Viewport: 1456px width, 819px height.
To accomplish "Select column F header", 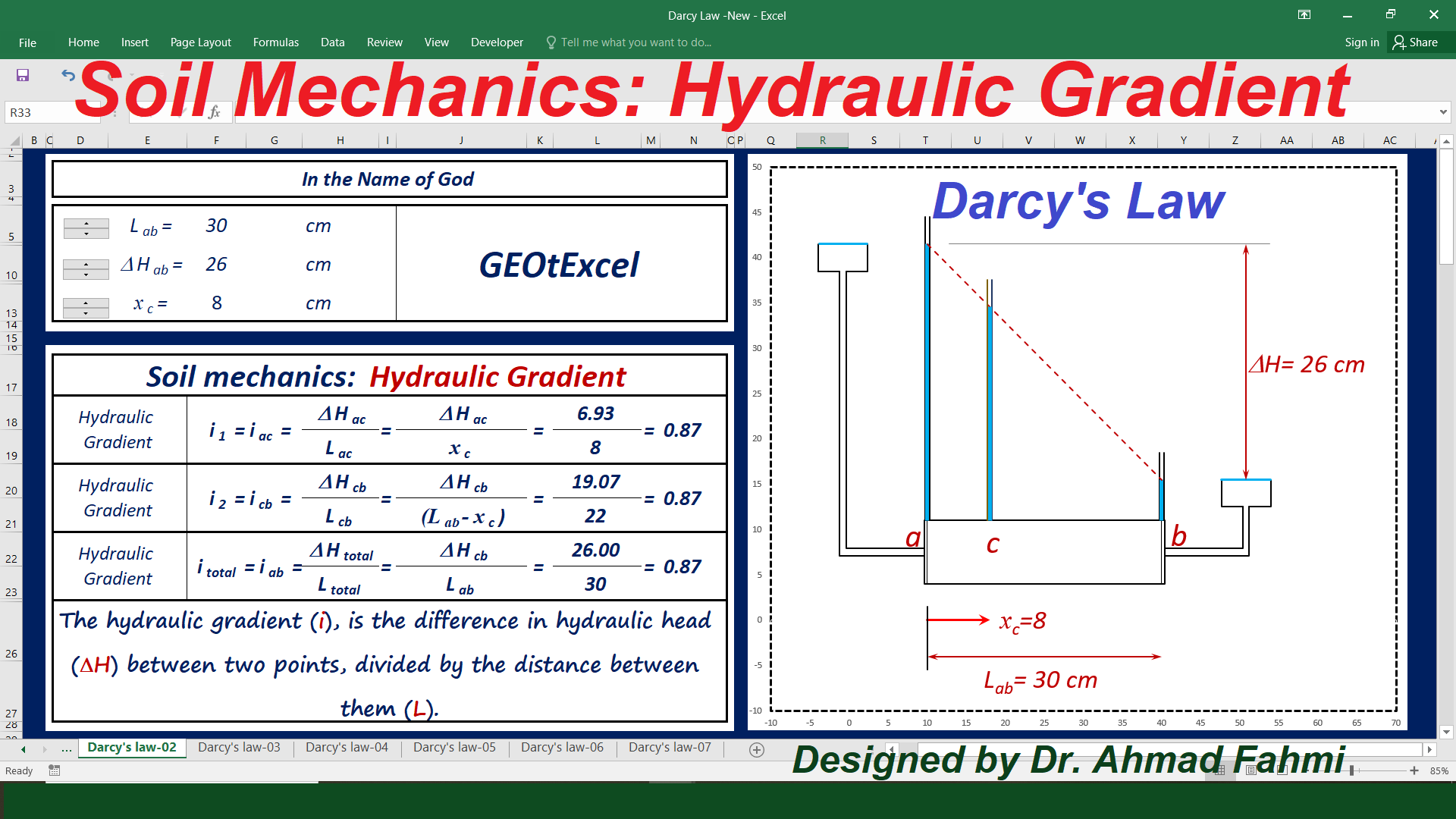I will [x=217, y=140].
